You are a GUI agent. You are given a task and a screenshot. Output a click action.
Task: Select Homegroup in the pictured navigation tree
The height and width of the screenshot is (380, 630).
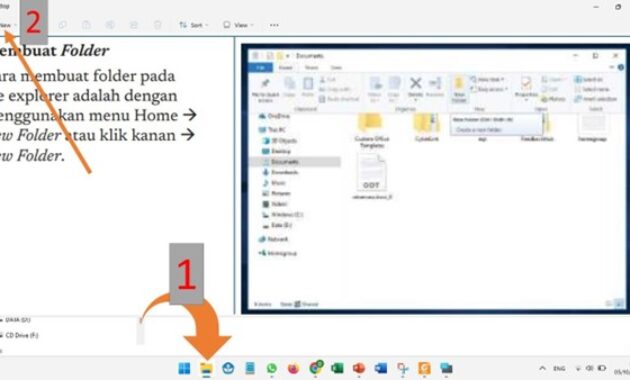click(x=278, y=253)
